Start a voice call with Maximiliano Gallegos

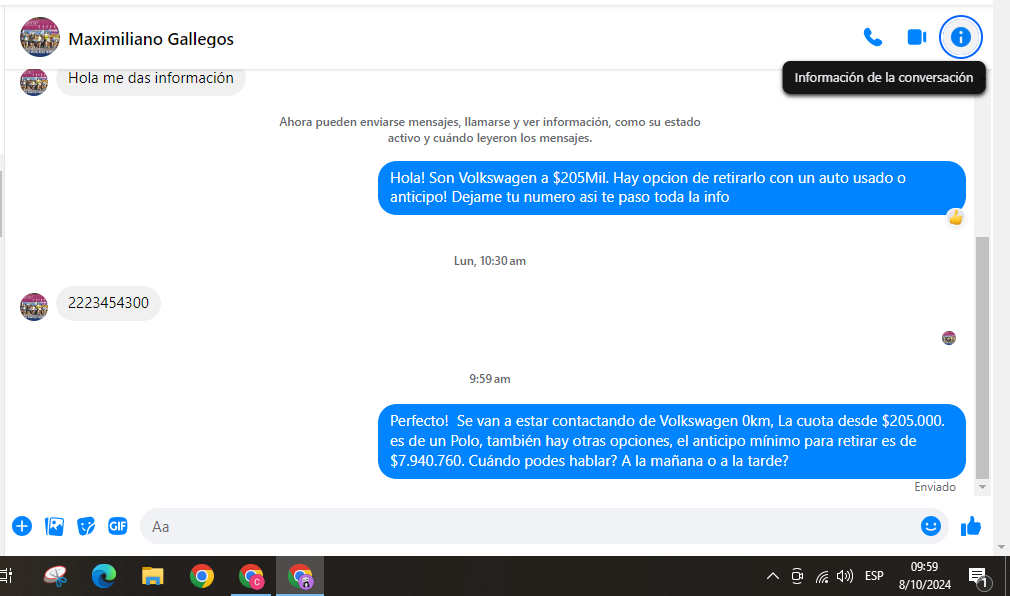point(873,37)
